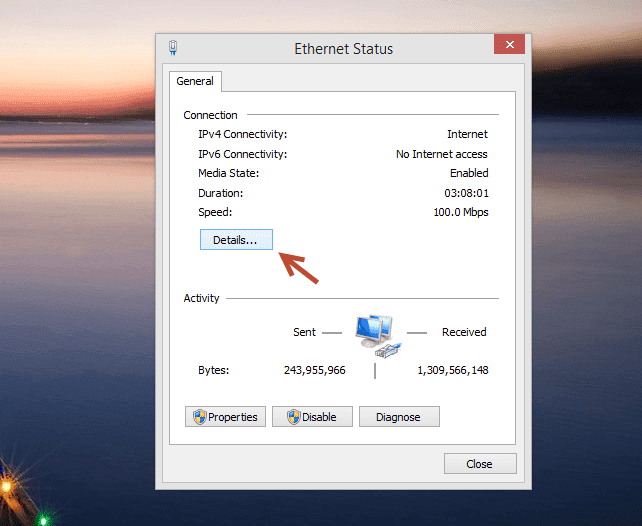Open the Details... connection info

click(x=236, y=239)
